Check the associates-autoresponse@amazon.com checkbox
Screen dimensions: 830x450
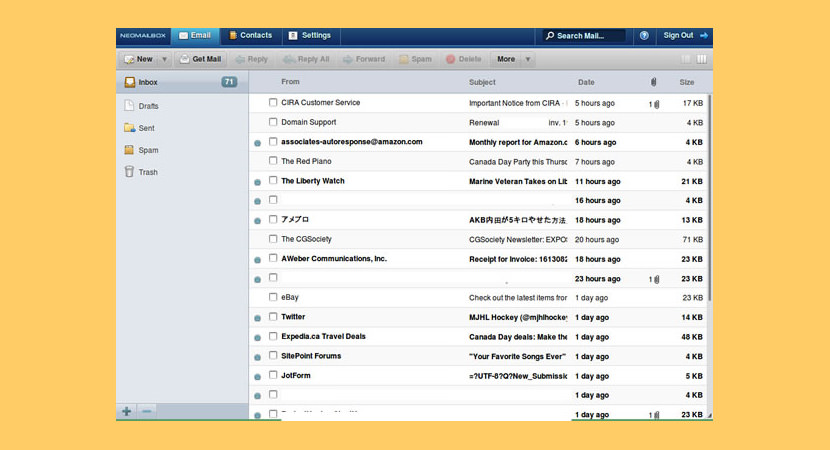(273, 141)
